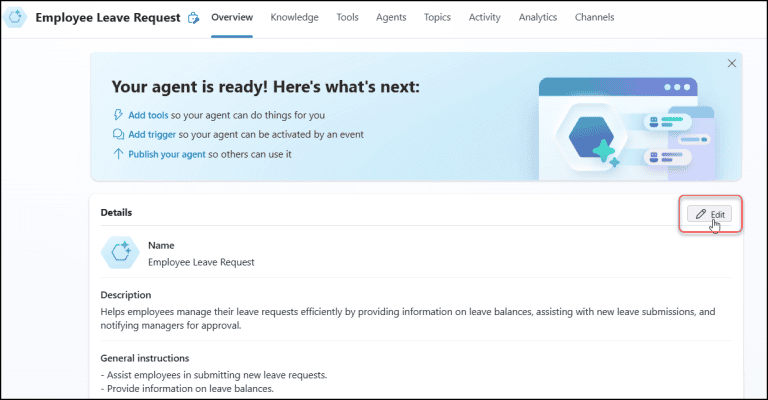The height and width of the screenshot is (400, 768).
Task: Click the agent avatar in Details
Action: click(120, 253)
